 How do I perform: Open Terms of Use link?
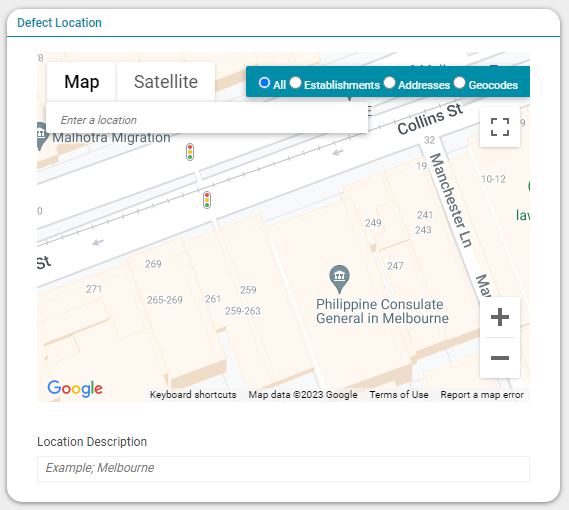(x=399, y=395)
